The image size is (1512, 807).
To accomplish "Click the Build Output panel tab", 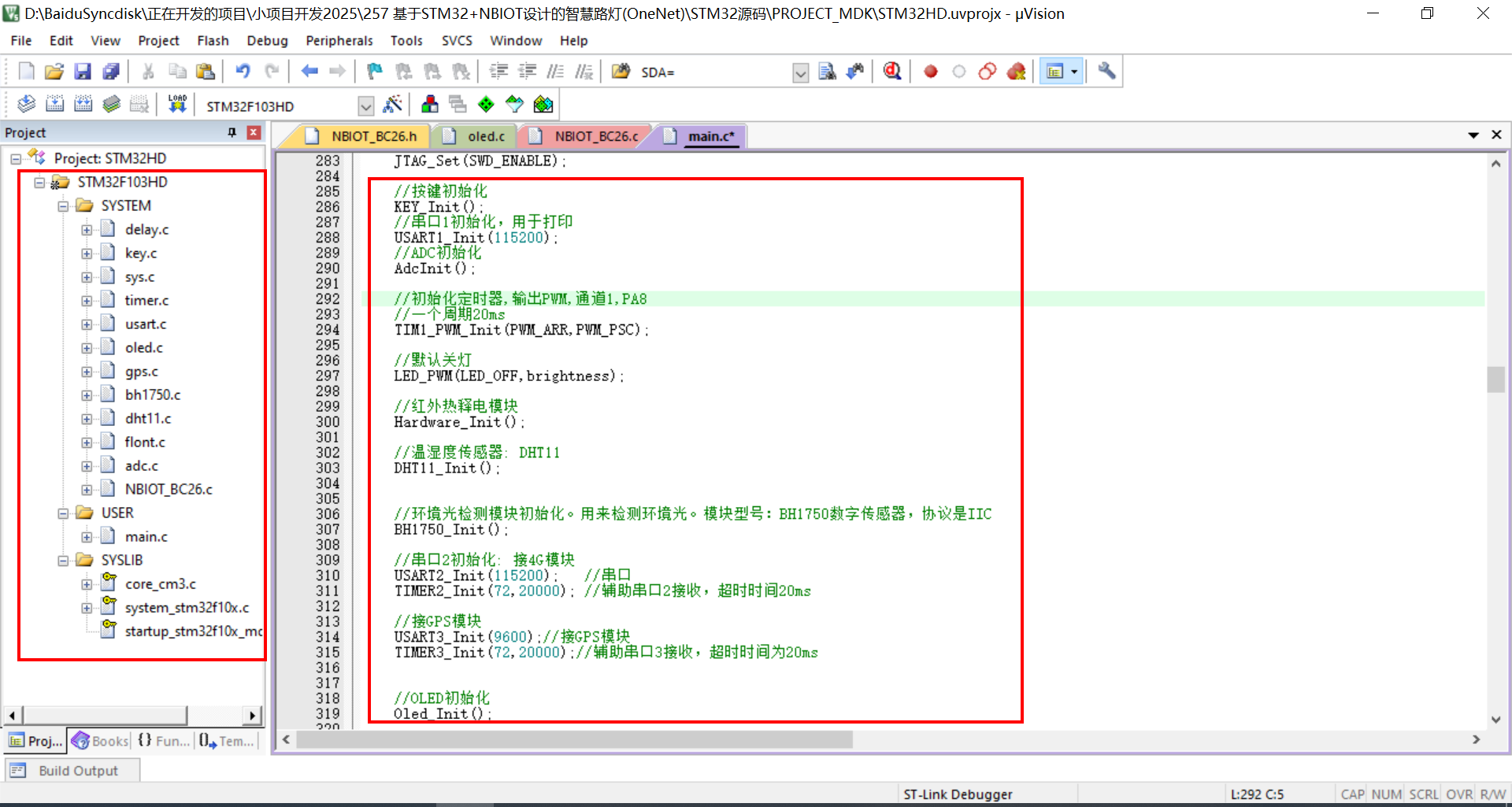I will 72,771.
